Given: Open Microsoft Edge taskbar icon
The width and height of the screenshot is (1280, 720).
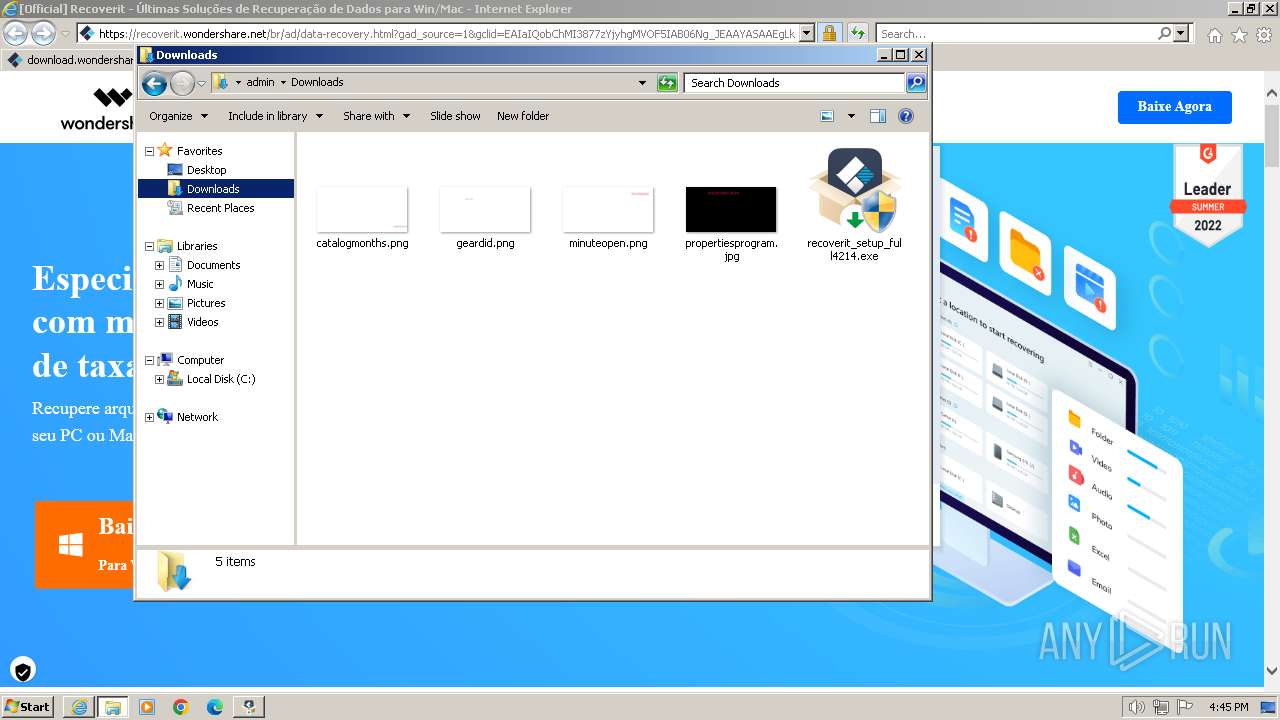Looking at the screenshot, I should click(x=215, y=707).
